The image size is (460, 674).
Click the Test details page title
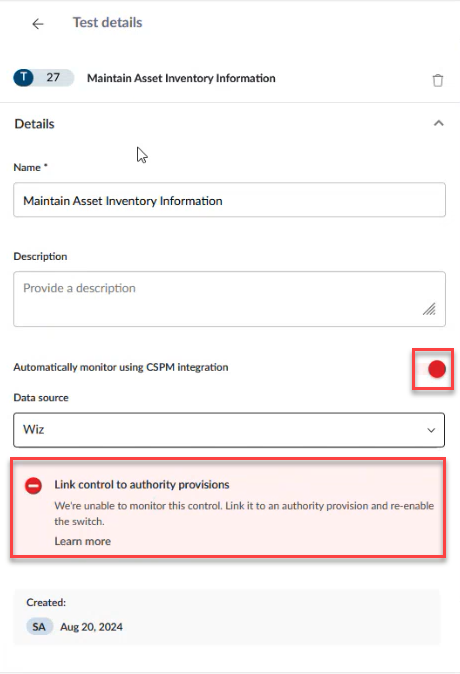pos(107,22)
